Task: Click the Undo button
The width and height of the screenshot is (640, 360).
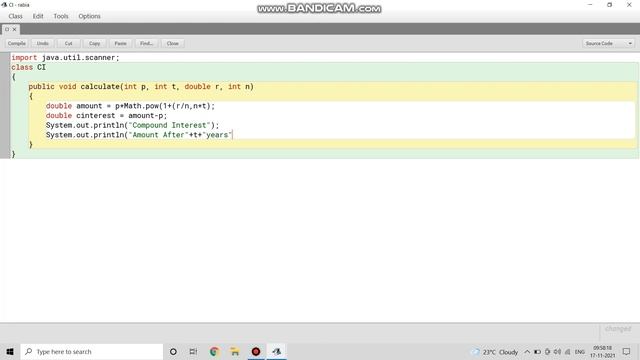Action: click(x=42, y=43)
